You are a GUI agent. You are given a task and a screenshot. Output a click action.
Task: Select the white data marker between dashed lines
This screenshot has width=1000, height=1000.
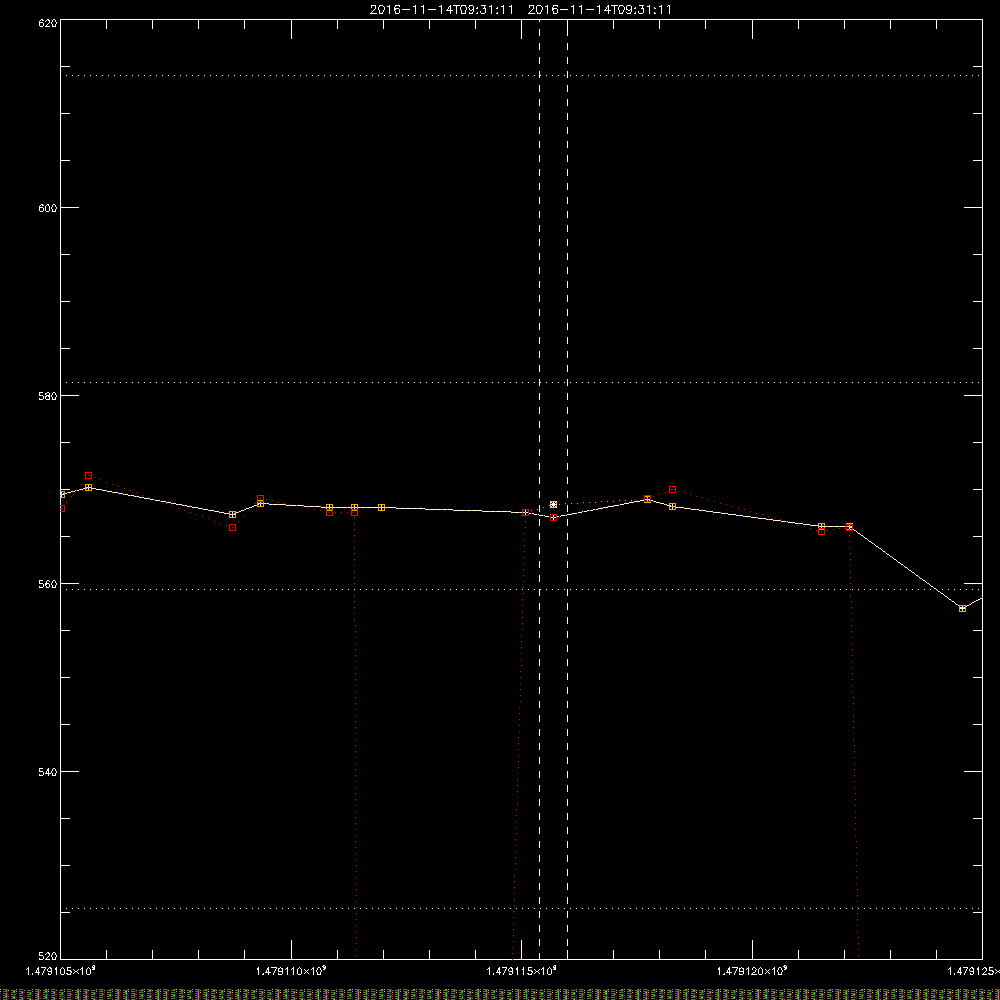[553, 504]
